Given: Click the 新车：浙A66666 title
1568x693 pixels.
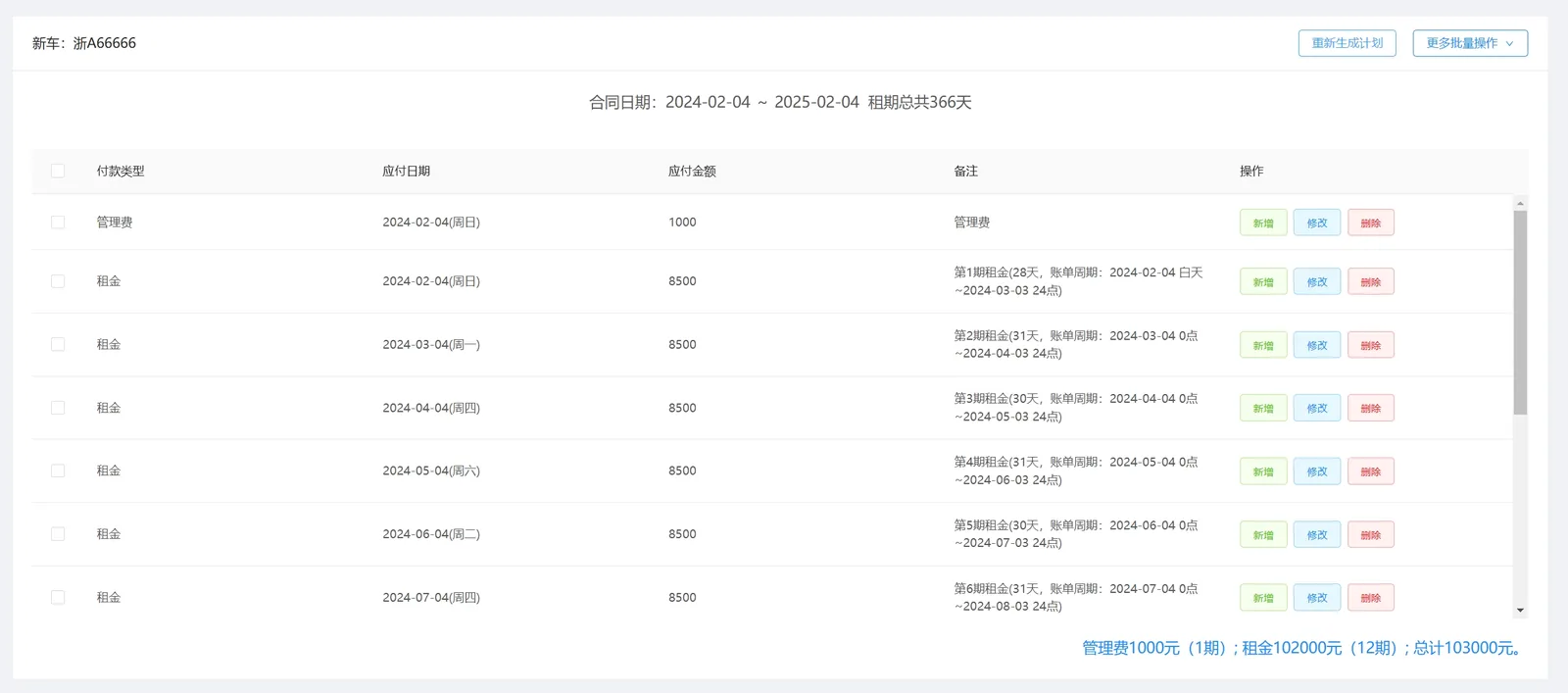Looking at the screenshot, I should coord(84,43).
